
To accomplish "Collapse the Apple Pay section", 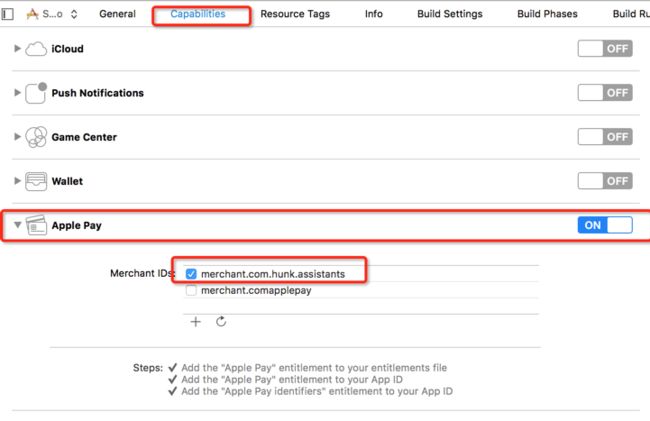I will [x=17, y=225].
